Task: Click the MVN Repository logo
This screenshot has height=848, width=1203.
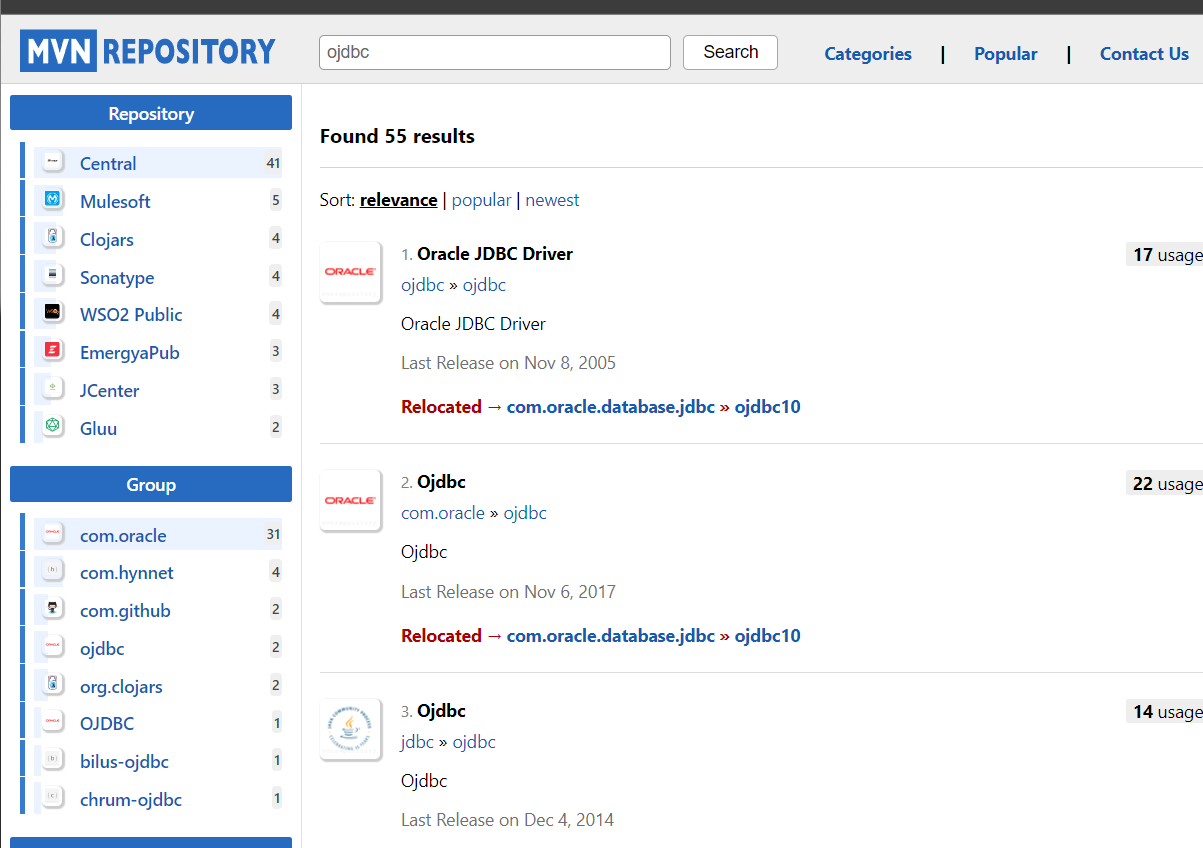Action: click(148, 51)
